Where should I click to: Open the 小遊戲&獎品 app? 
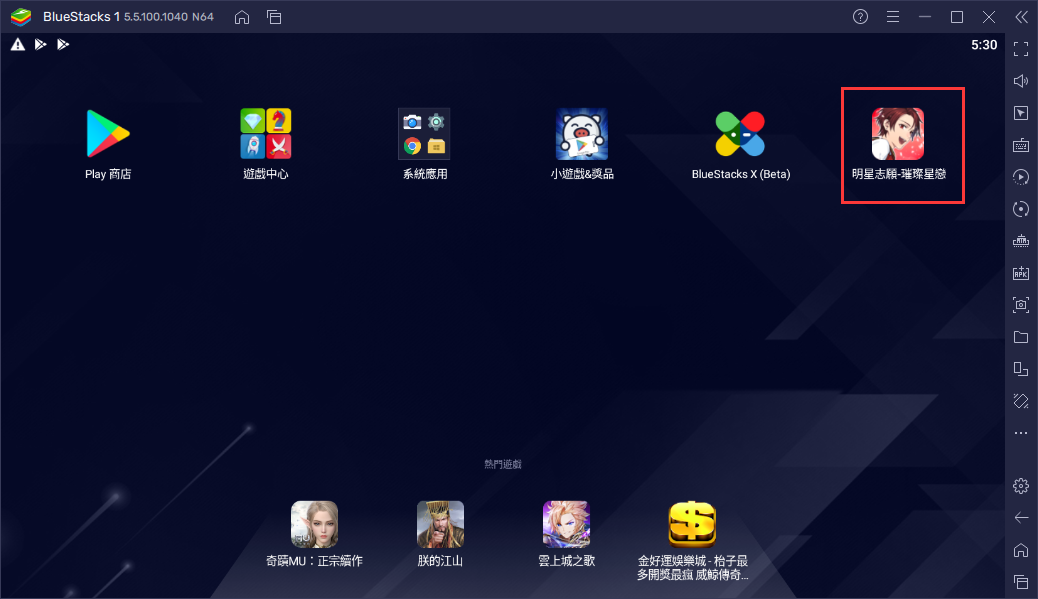582,134
